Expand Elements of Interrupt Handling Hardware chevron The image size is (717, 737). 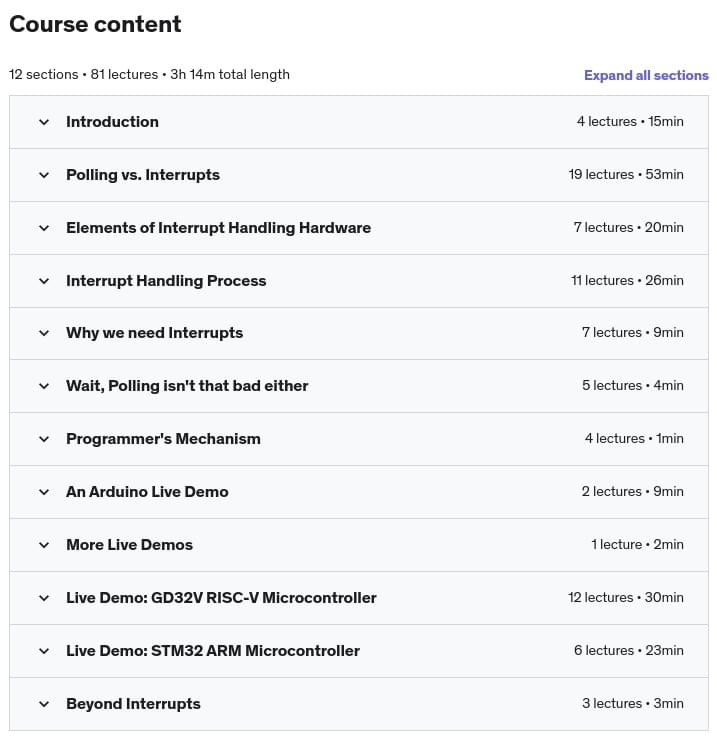44,228
